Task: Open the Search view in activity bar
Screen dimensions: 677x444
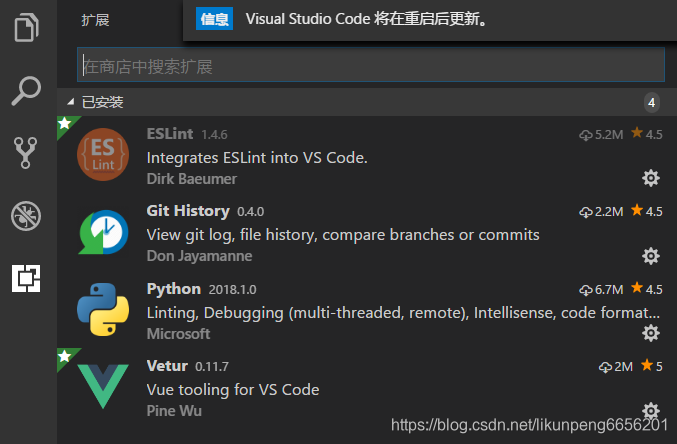Action: pos(26,91)
